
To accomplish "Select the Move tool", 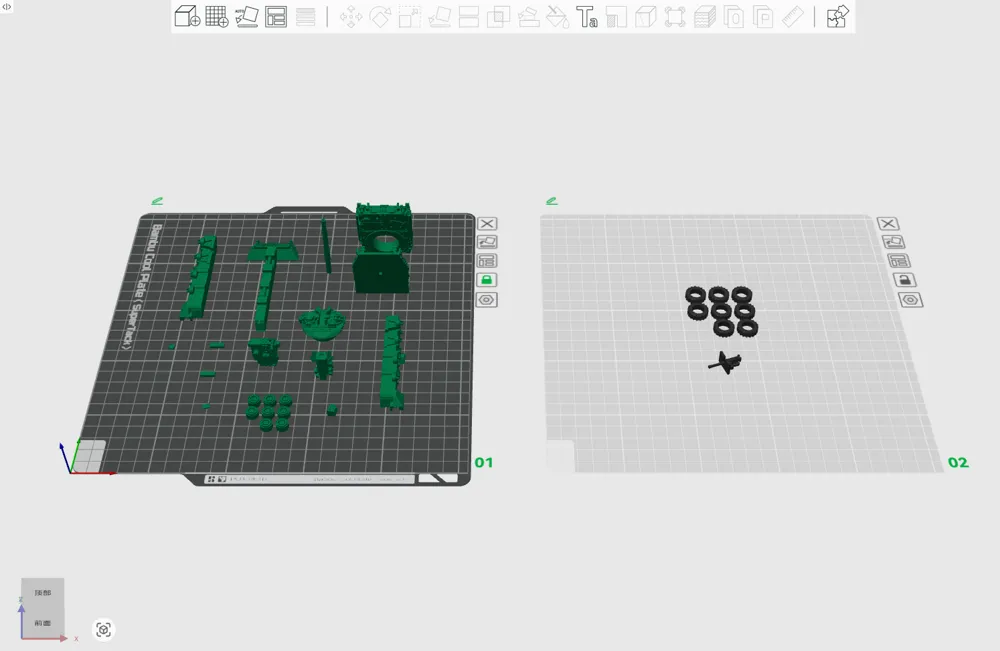I will tap(350, 16).
